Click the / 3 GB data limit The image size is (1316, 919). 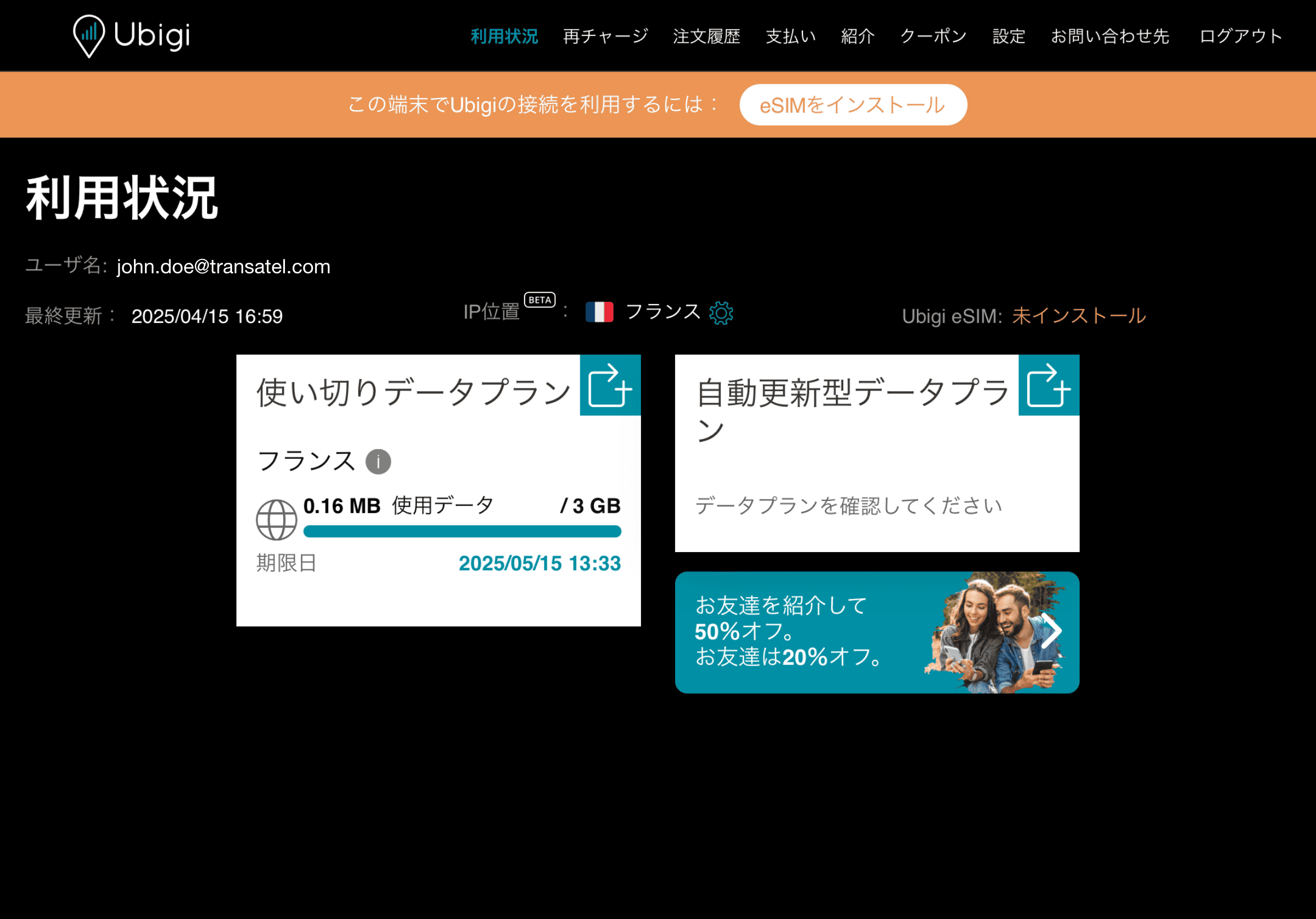tap(590, 506)
